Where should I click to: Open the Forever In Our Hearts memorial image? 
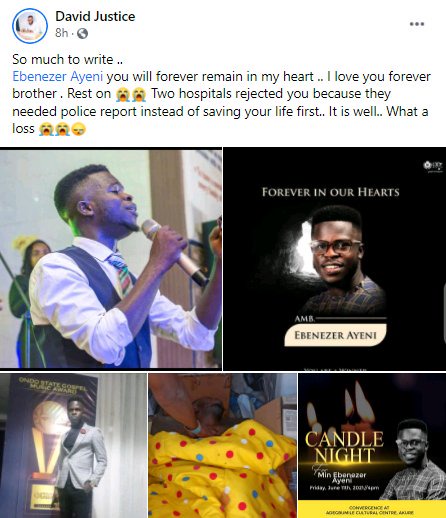point(334,259)
